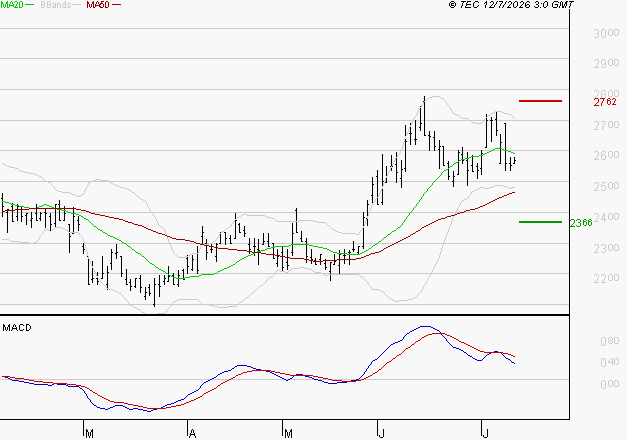The image size is (627, 440).
Task: Click the last J month marker
Action: 485,433
